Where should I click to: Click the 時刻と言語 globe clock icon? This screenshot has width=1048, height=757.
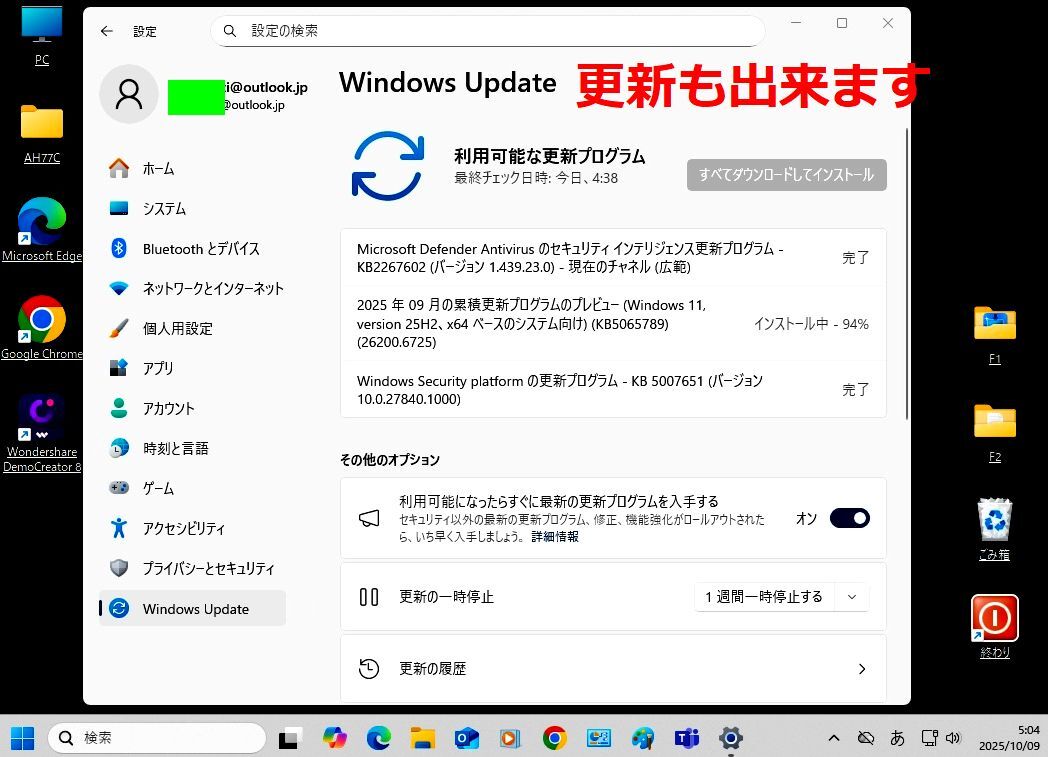(x=119, y=448)
